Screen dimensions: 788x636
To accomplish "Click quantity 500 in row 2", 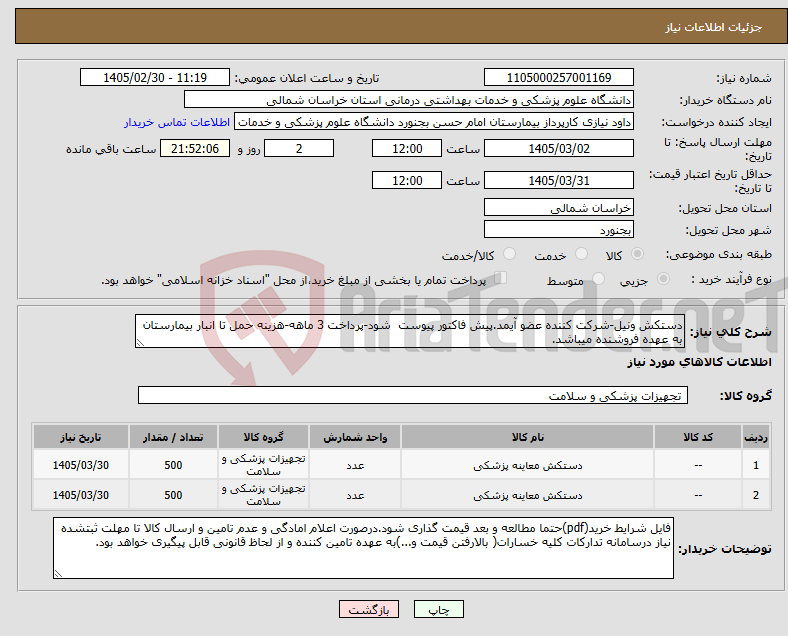I will [173, 495].
